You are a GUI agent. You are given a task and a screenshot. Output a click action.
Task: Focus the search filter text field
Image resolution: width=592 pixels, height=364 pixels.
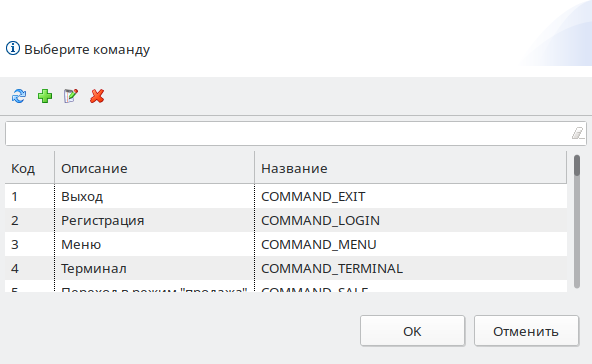[287, 133]
